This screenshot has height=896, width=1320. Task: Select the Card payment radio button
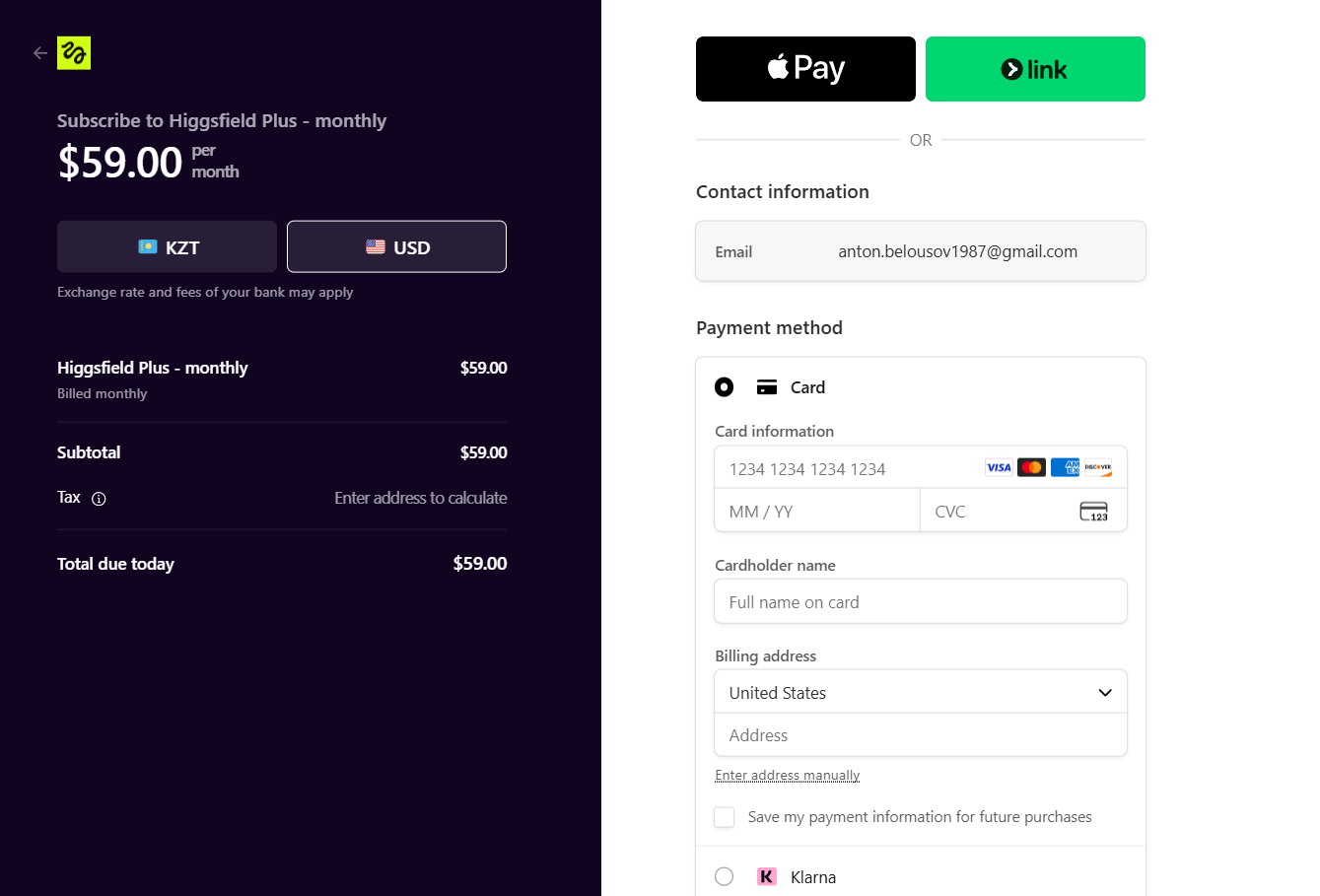(x=725, y=387)
